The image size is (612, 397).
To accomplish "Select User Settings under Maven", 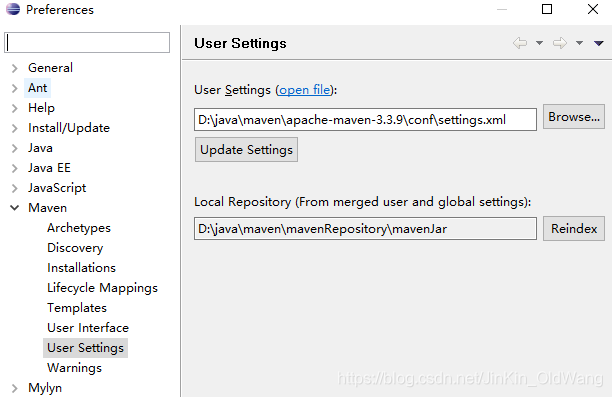I will click(85, 348).
